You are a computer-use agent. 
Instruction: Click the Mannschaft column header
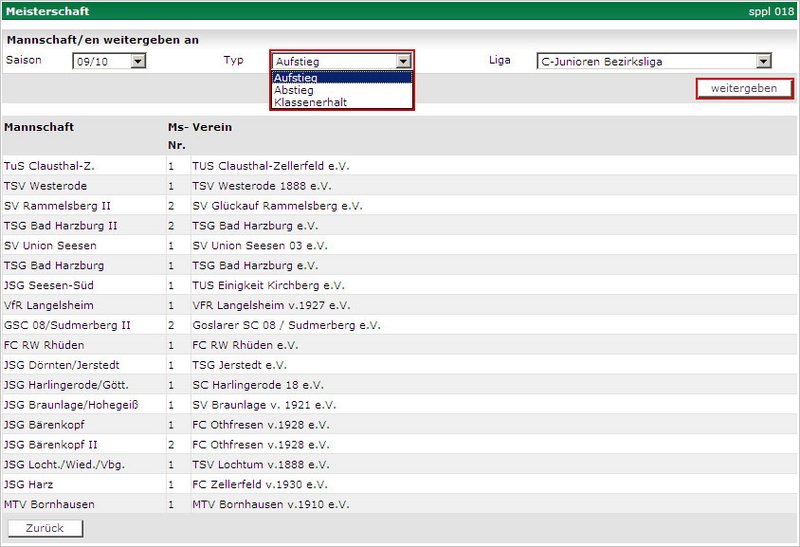[x=39, y=128]
